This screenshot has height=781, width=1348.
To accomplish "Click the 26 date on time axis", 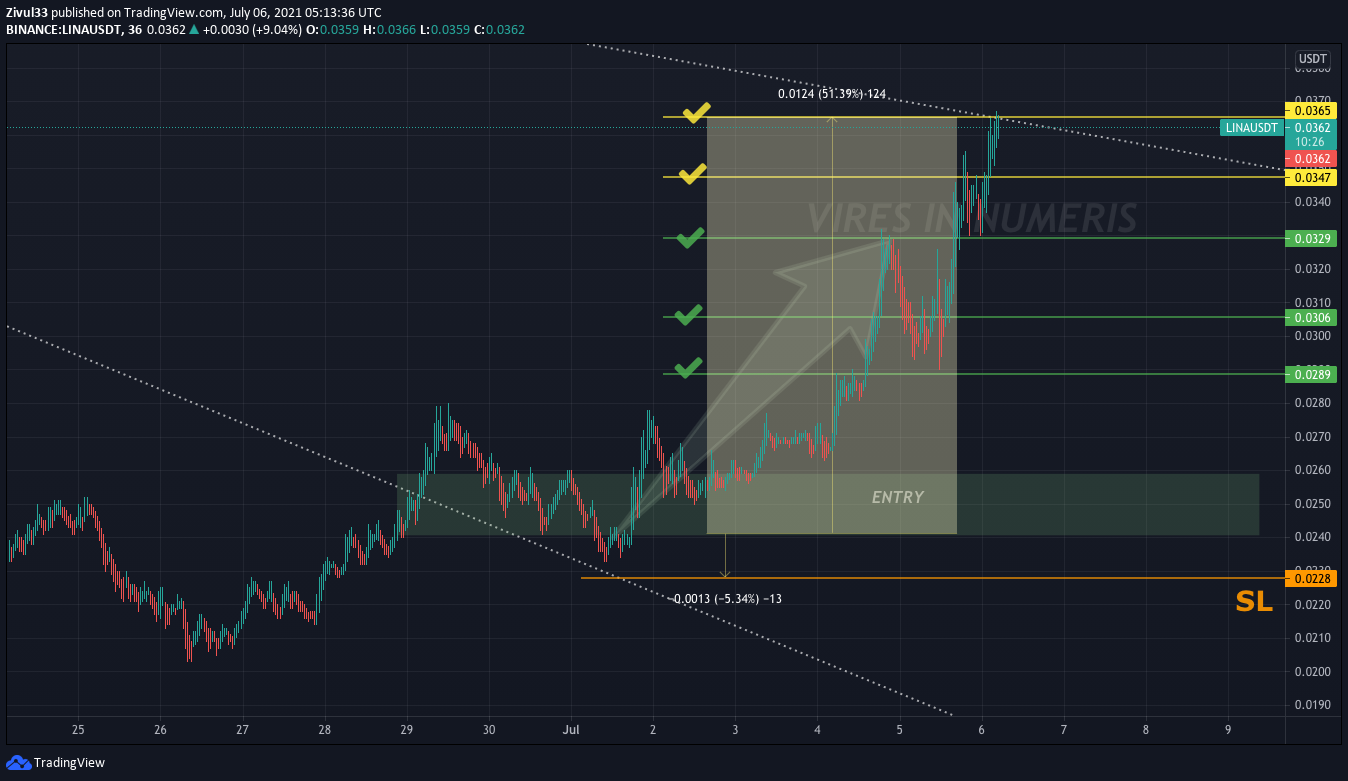I will coord(160,730).
